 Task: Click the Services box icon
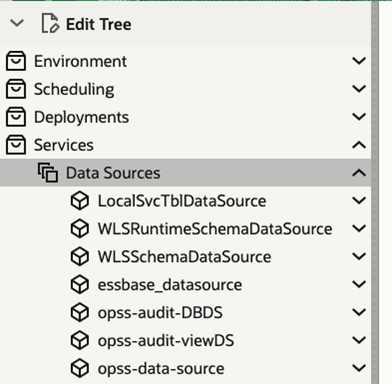pyautogui.click(x=16, y=145)
